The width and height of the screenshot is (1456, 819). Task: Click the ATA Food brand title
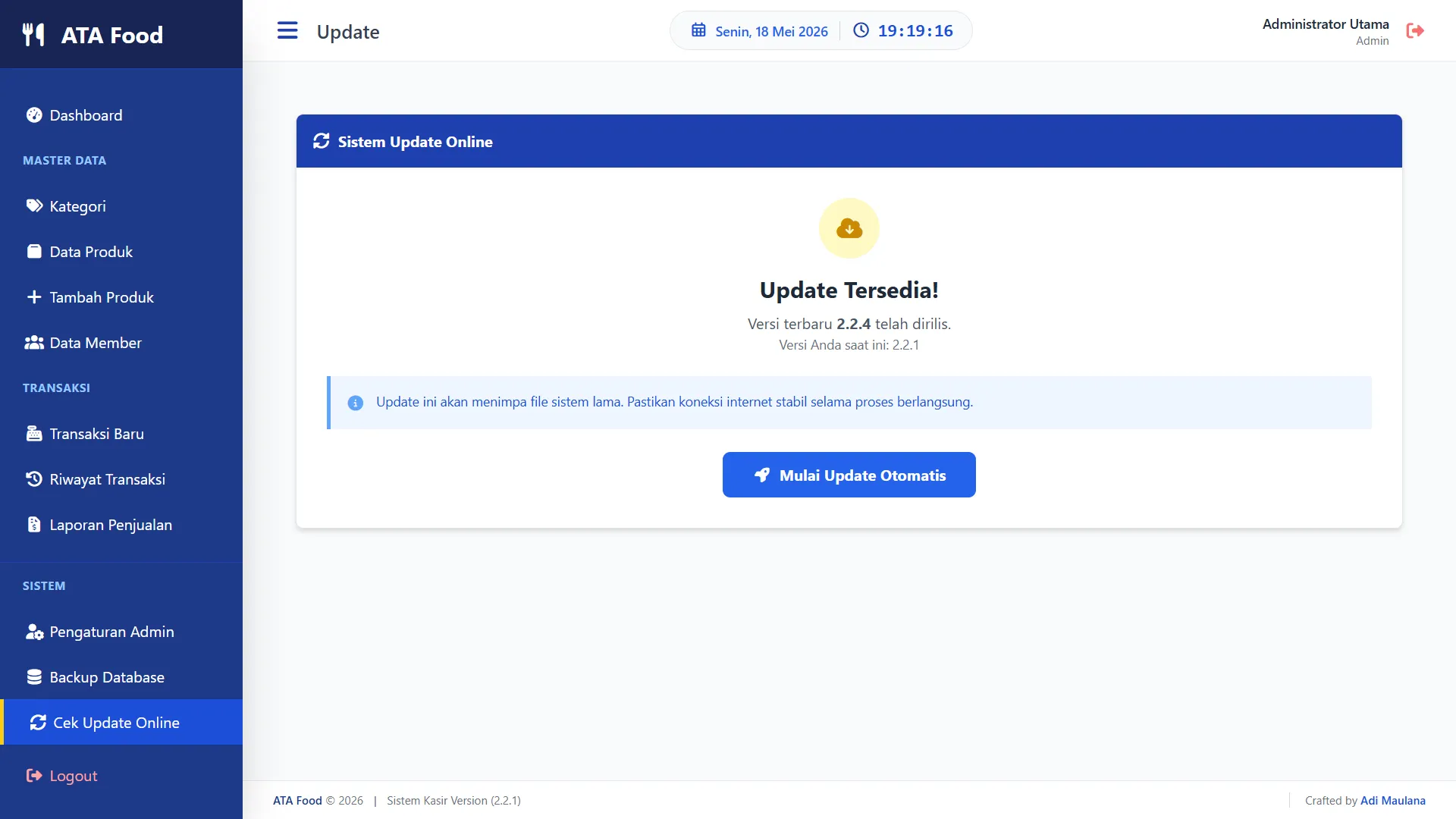(x=112, y=35)
